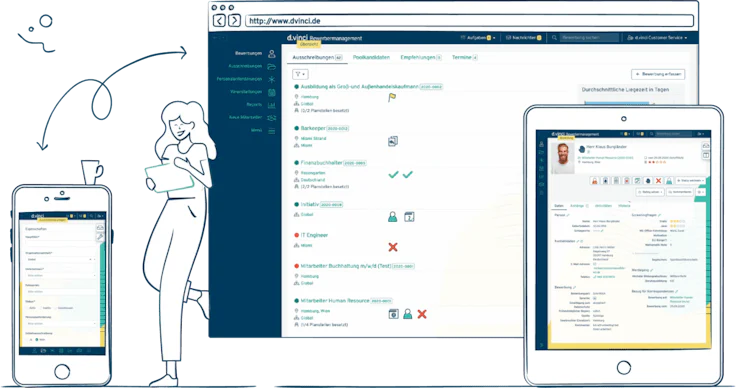Open the Reports chart icon in sidebar
The width and height of the screenshot is (736, 388).
pos(271,105)
